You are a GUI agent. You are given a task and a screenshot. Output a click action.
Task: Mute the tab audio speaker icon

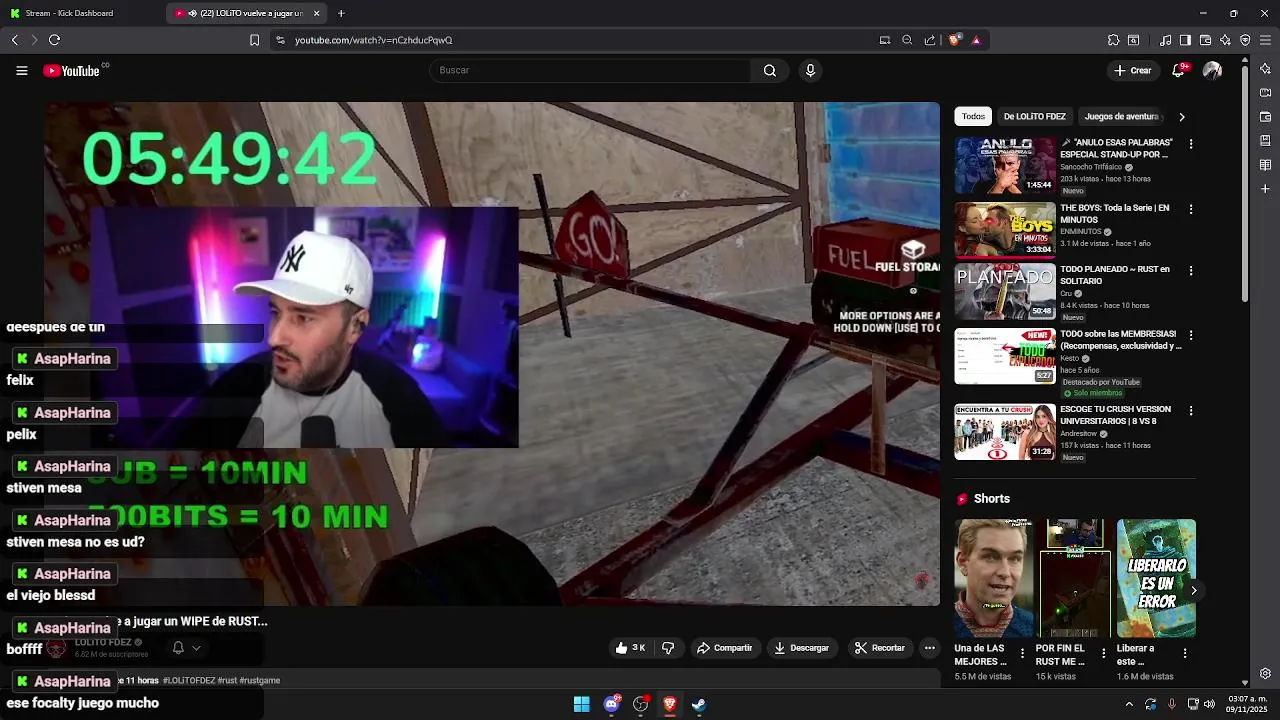click(192, 13)
